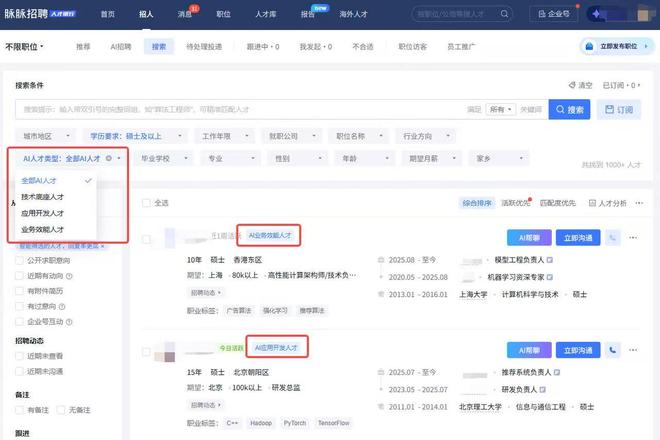Click 立即沟通 on second candidate
This screenshot has width=660, height=440.
(x=578, y=350)
